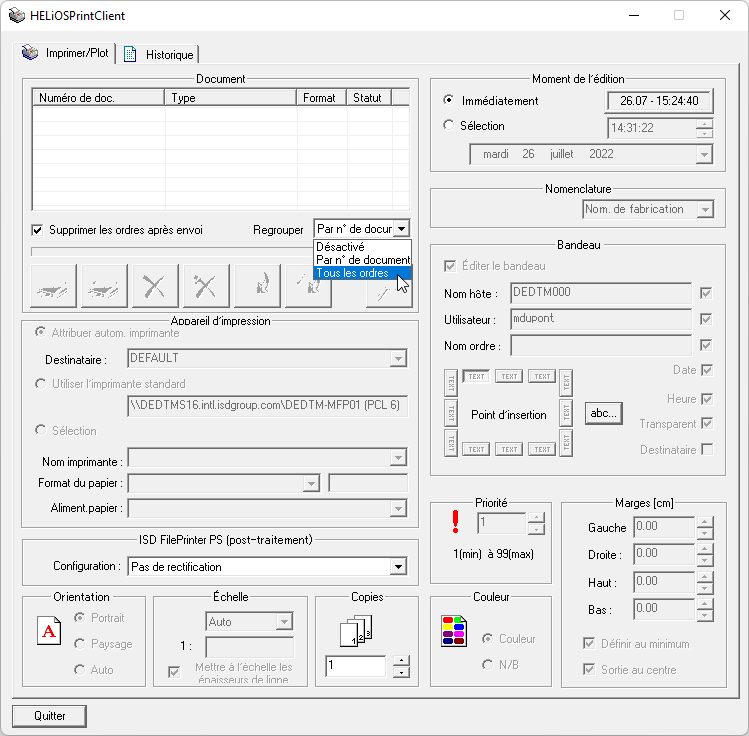The image size is (749, 736).
Task: Click the stacked pages Copies icon
Action: [356, 630]
